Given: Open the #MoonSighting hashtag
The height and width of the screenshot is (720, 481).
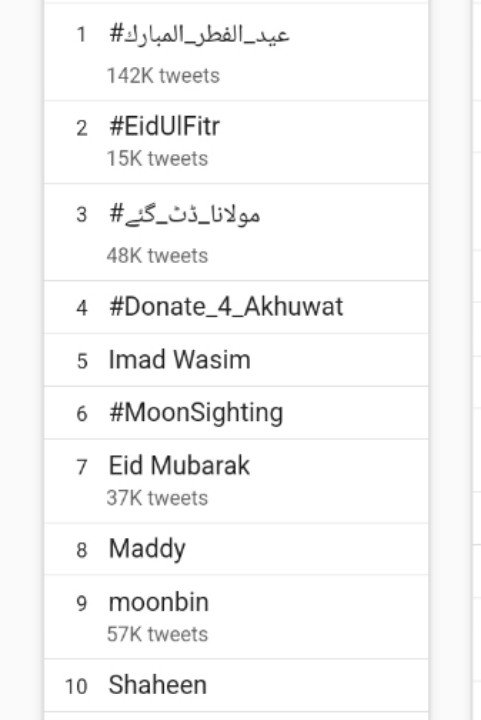Looking at the screenshot, I should [196, 412].
